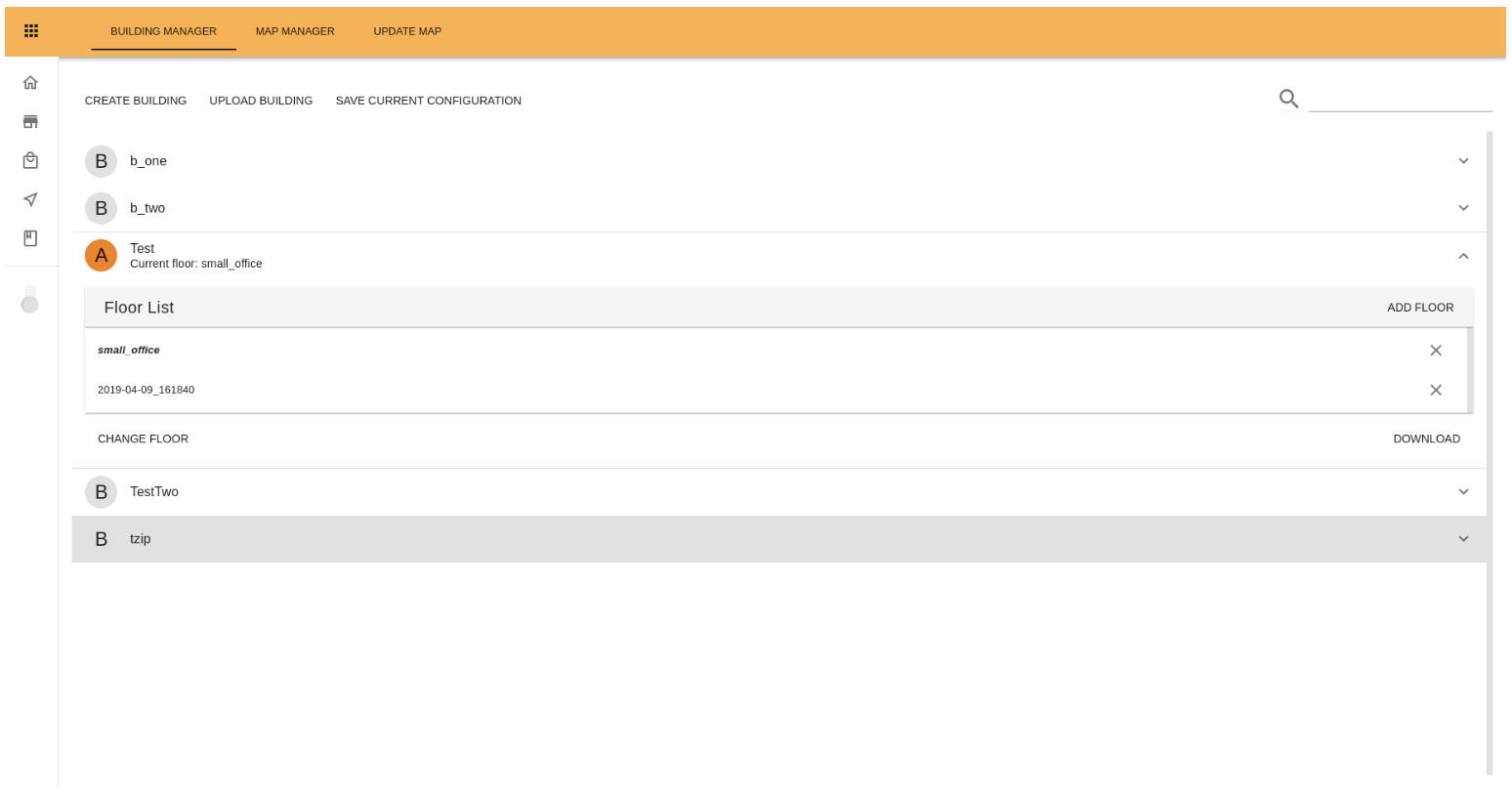Go to Home icon in sidebar
1512x792 pixels.
pyautogui.click(x=30, y=83)
